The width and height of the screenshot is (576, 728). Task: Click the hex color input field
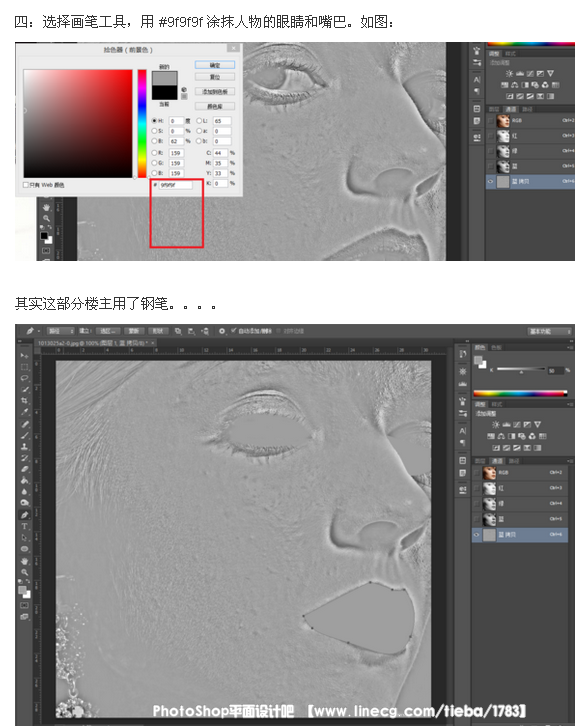pos(175,184)
